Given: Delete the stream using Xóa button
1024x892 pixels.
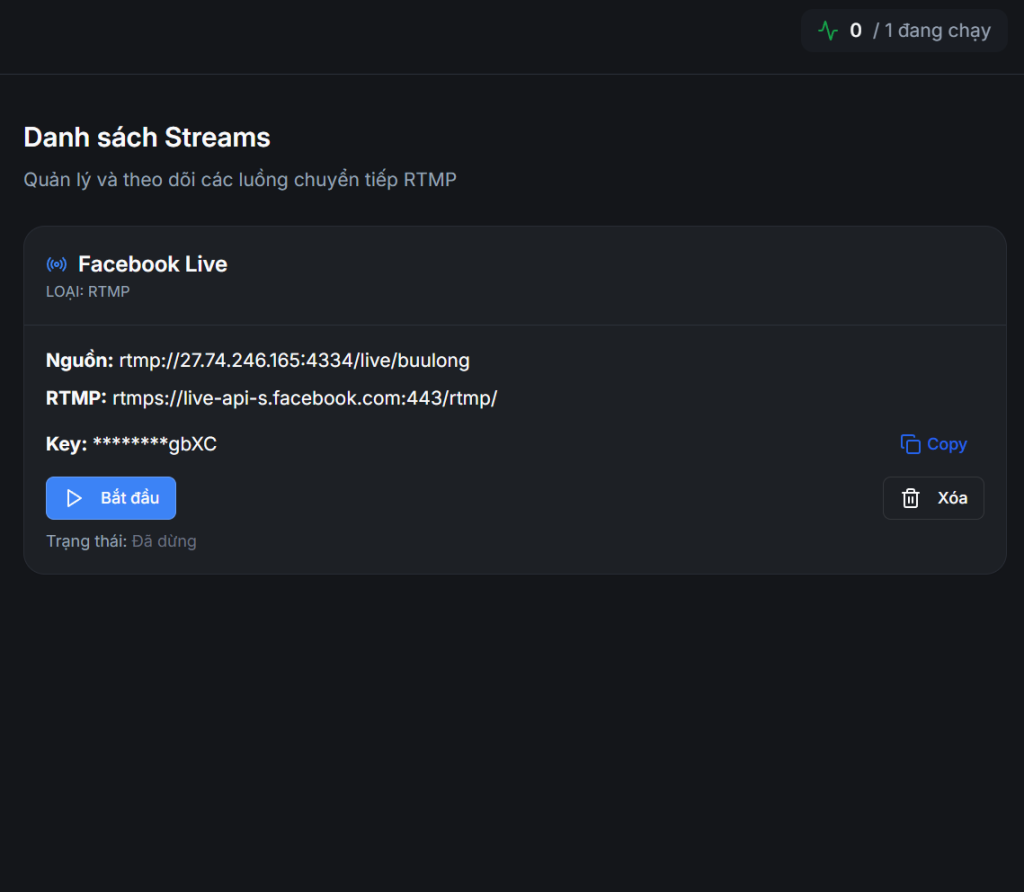Looking at the screenshot, I should click(933, 498).
